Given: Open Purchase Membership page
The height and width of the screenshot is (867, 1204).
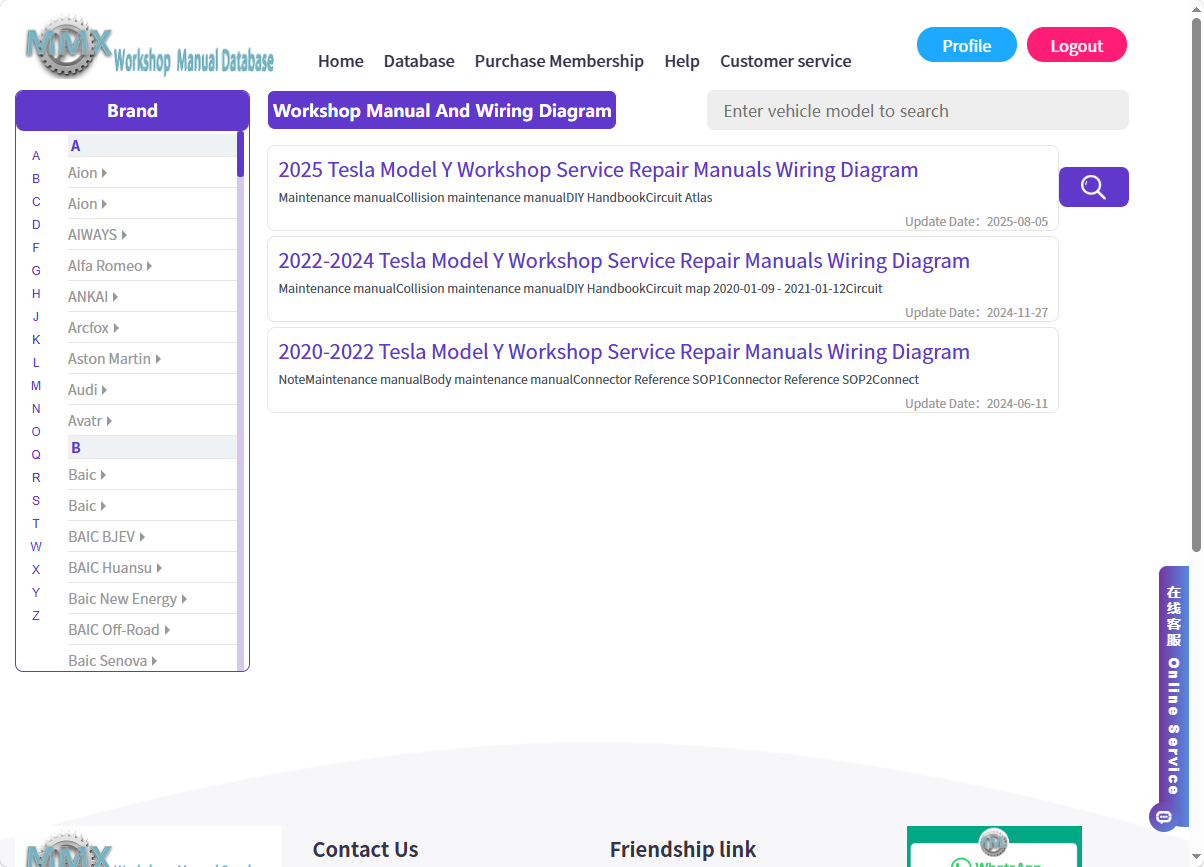Looking at the screenshot, I should click(x=559, y=61).
